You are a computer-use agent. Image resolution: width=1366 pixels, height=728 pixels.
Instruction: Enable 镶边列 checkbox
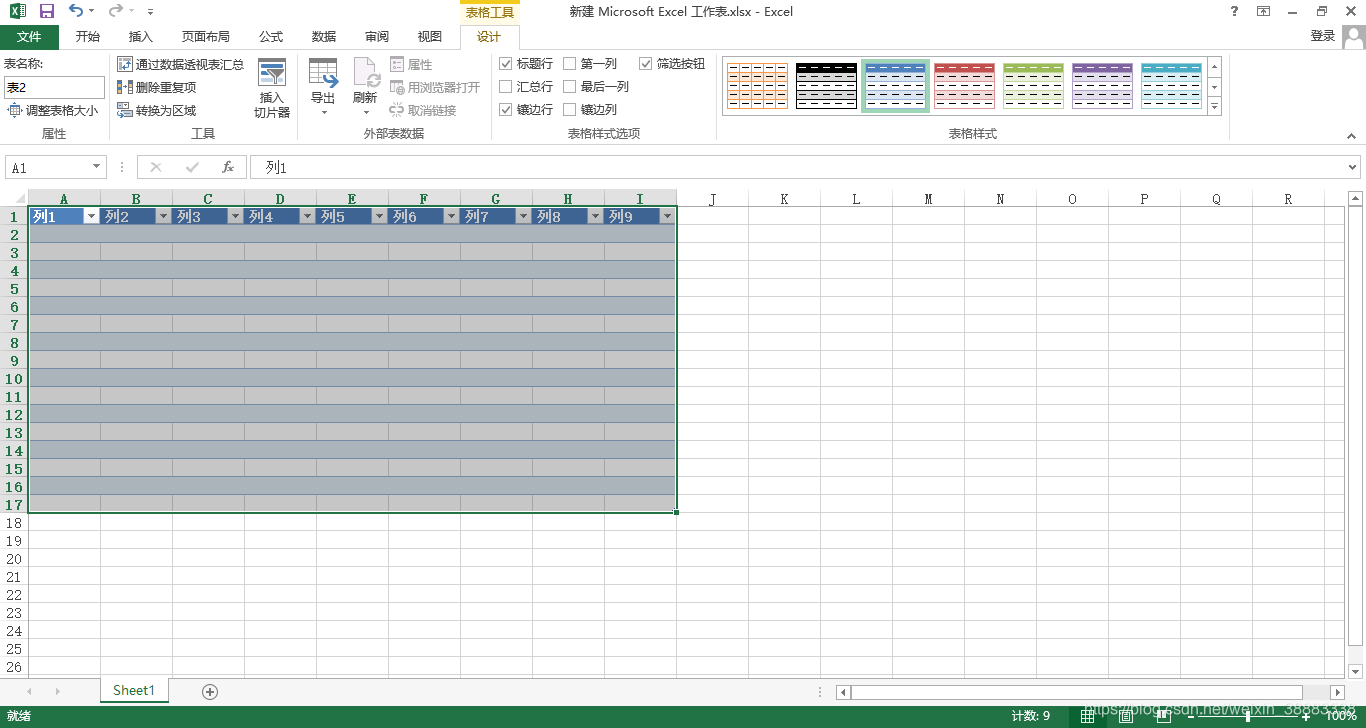570,110
